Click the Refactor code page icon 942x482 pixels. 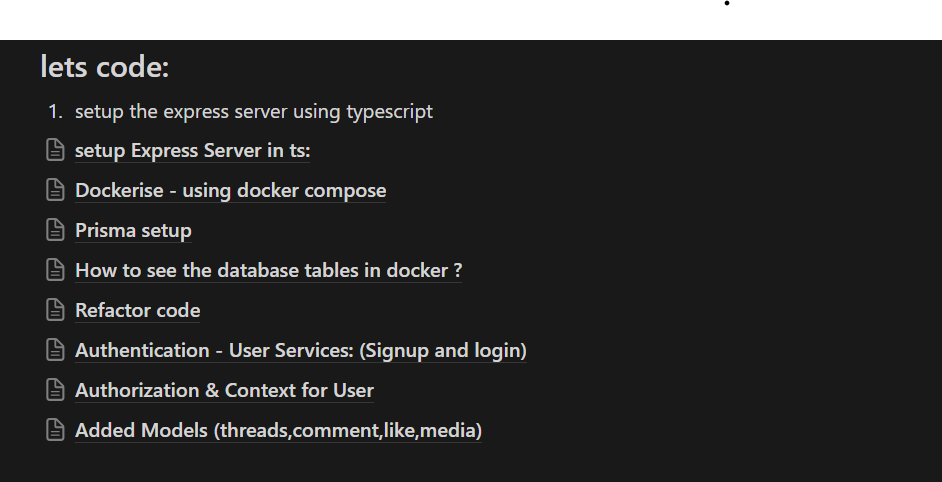pos(56,311)
